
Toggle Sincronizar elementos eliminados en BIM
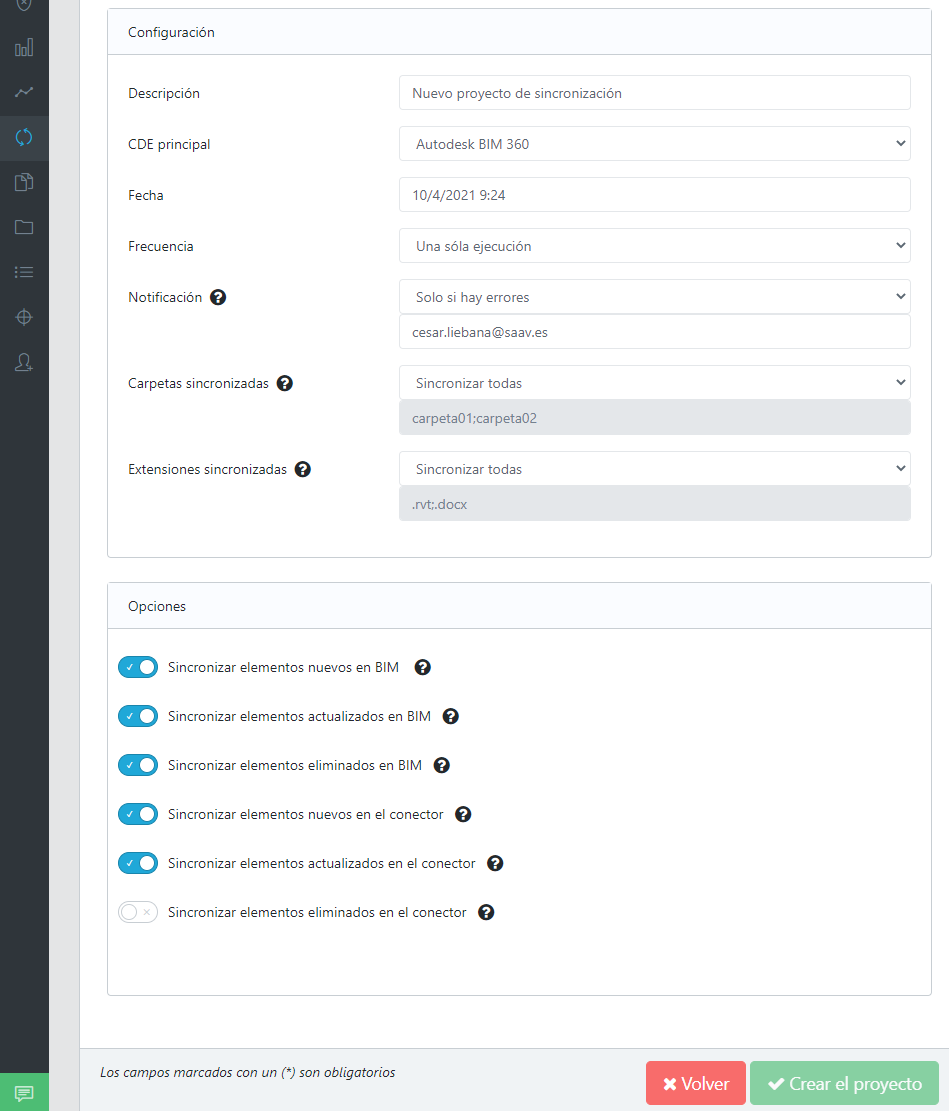pos(137,765)
